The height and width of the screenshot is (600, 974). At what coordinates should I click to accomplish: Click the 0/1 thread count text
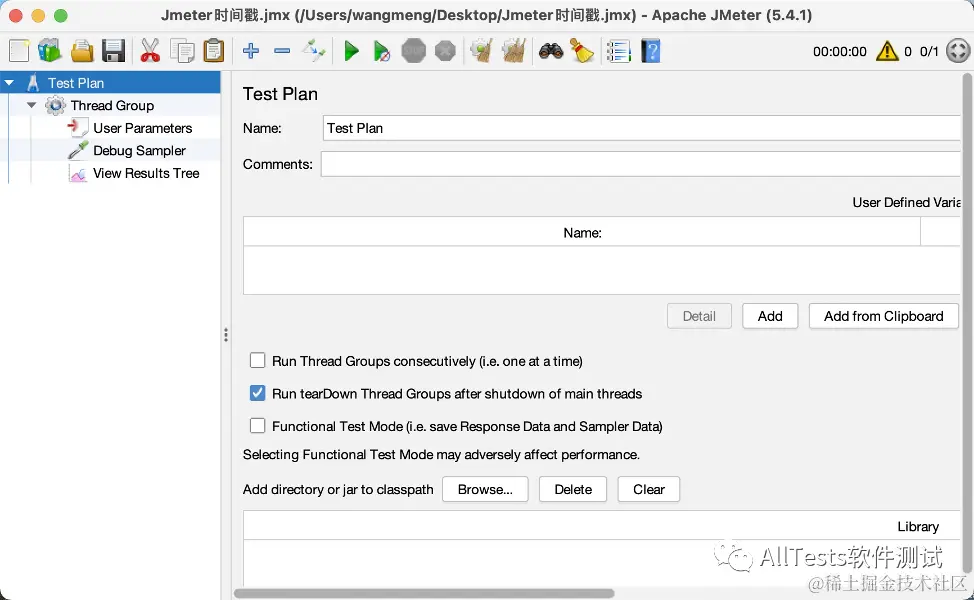(929, 52)
